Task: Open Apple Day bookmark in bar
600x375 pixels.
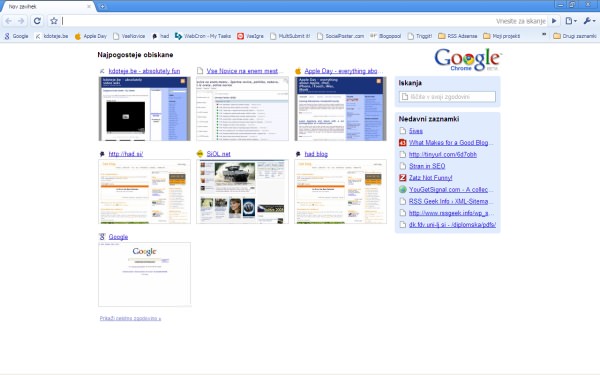Action: click(91, 36)
